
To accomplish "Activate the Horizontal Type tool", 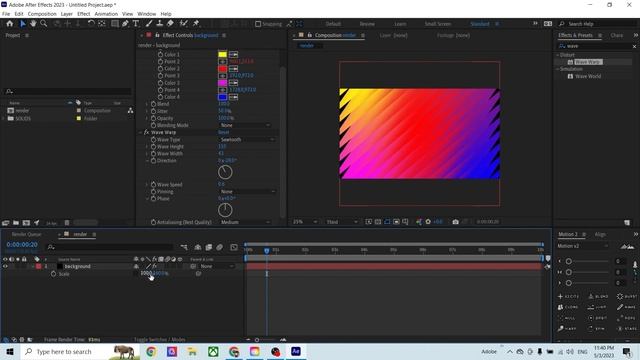I will coord(136,24).
